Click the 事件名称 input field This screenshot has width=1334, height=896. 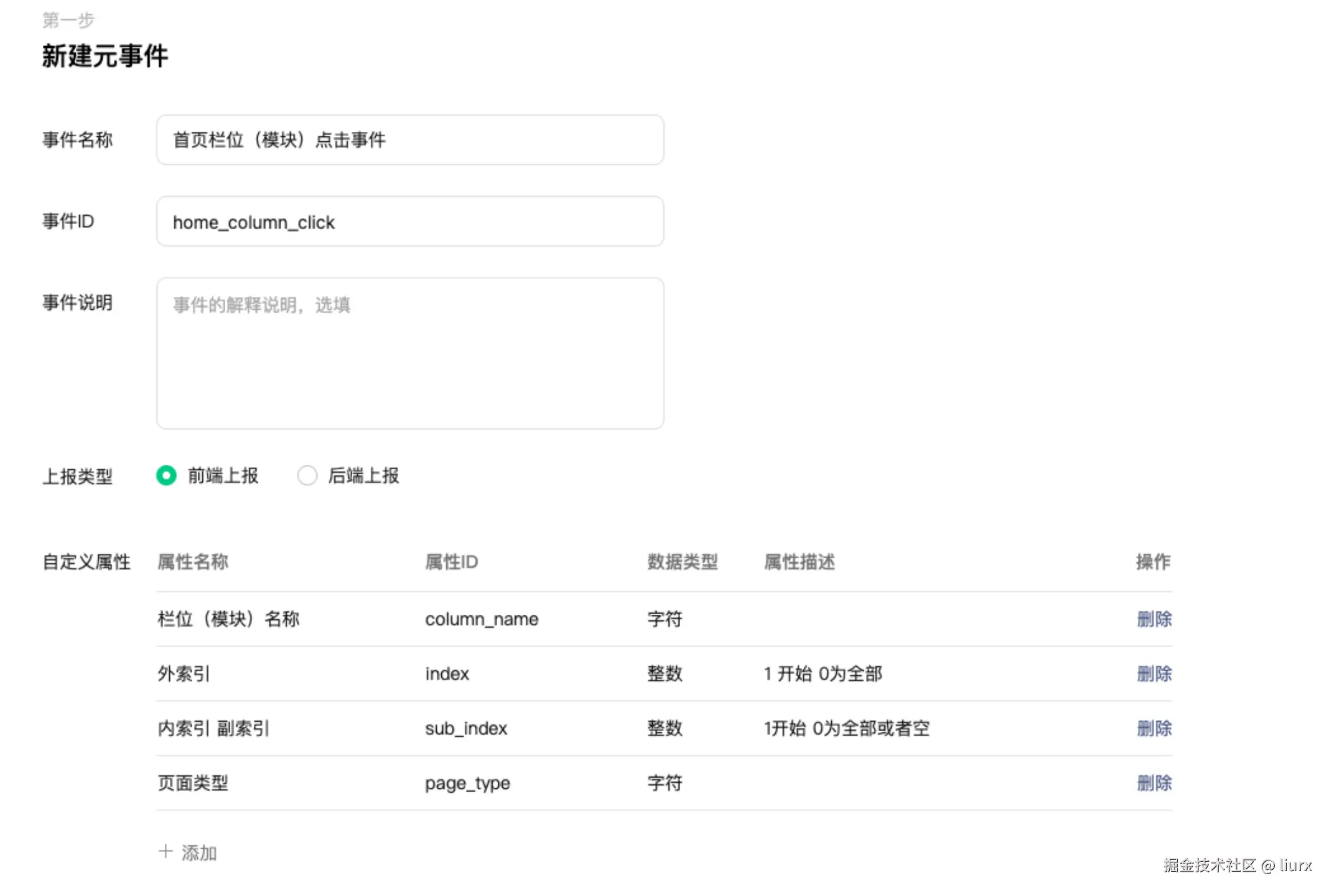point(410,140)
